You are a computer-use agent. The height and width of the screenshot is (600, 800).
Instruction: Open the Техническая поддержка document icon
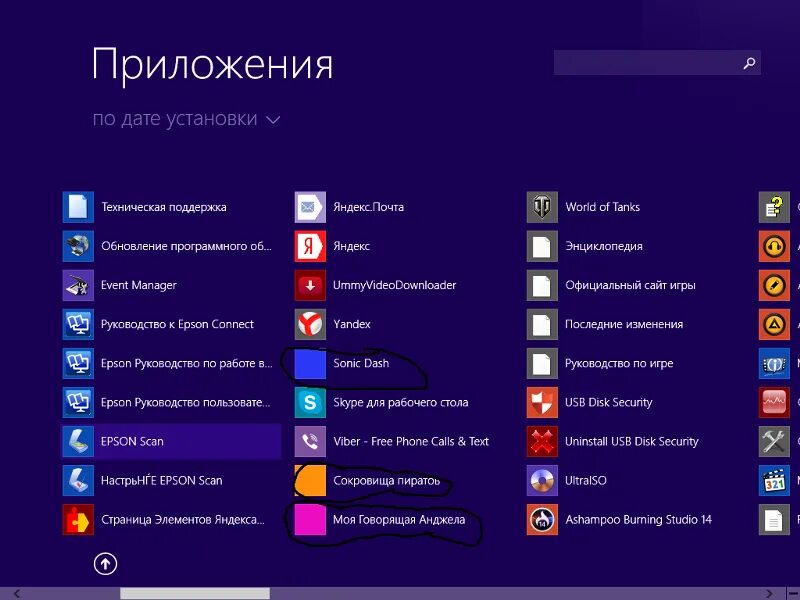[78, 207]
